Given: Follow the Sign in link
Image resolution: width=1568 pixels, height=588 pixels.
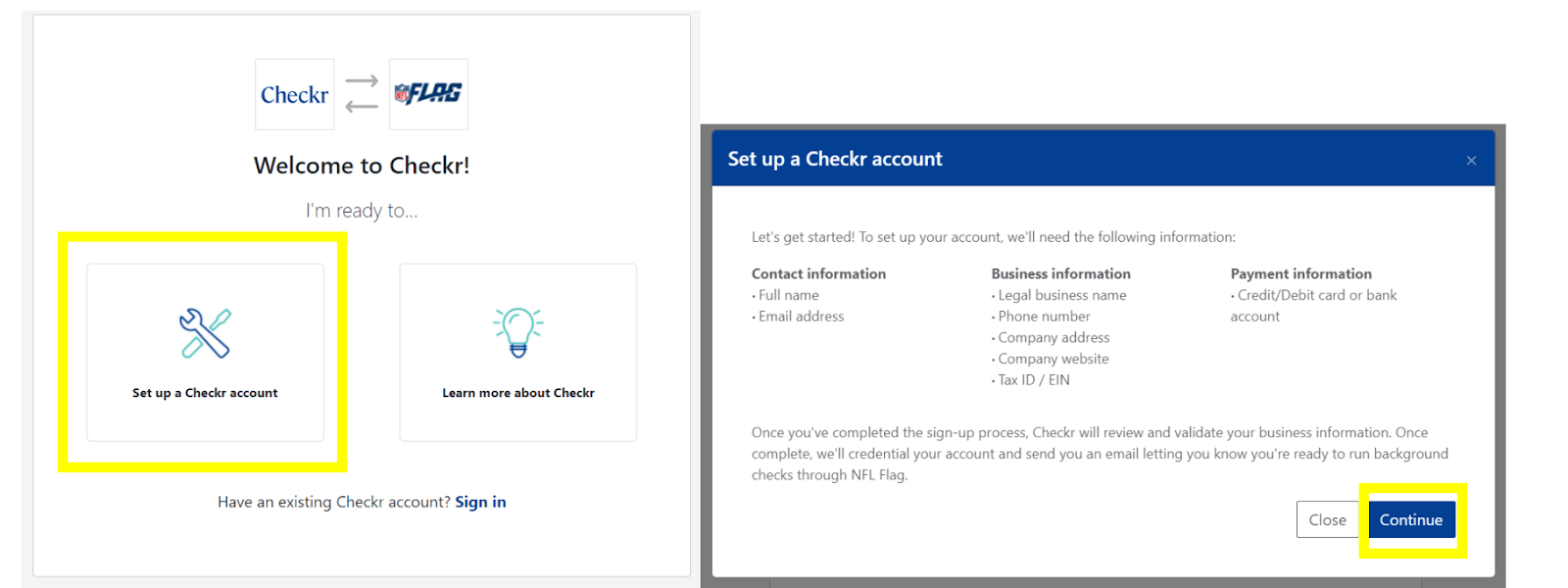Looking at the screenshot, I should [480, 502].
